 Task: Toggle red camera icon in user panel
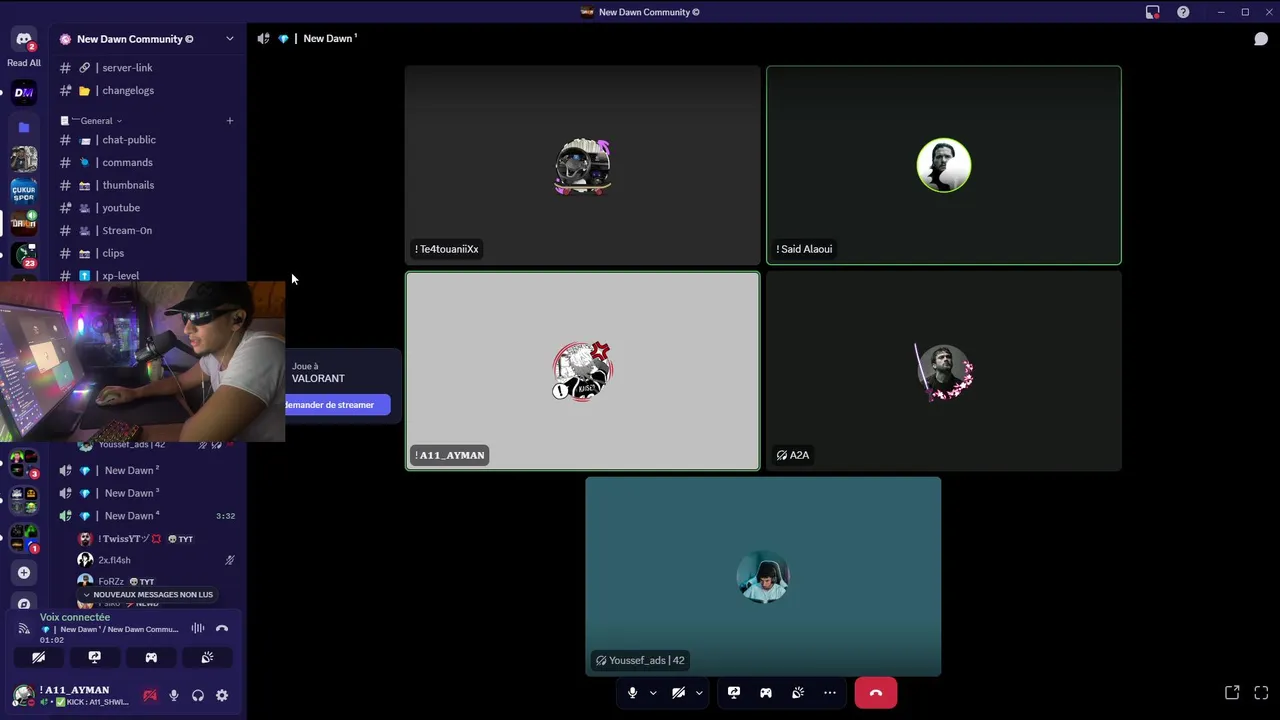pyautogui.click(x=150, y=696)
